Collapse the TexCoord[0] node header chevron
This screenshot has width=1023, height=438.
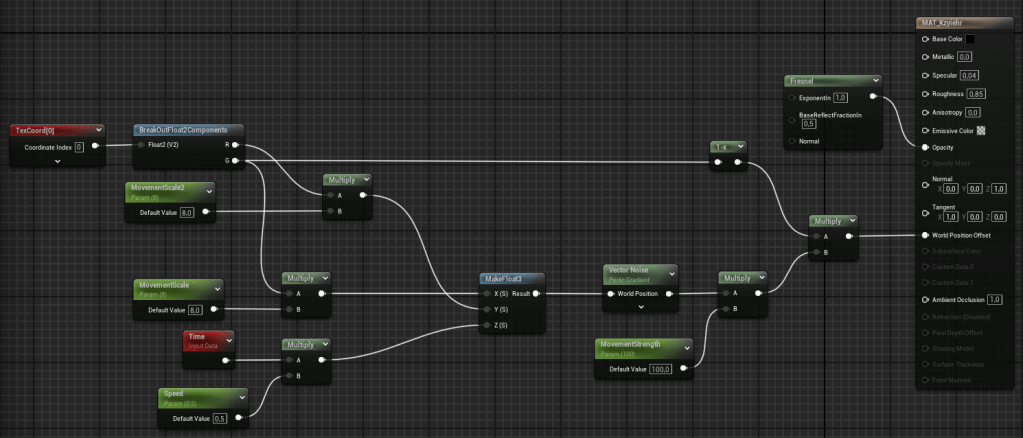coord(98,130)
